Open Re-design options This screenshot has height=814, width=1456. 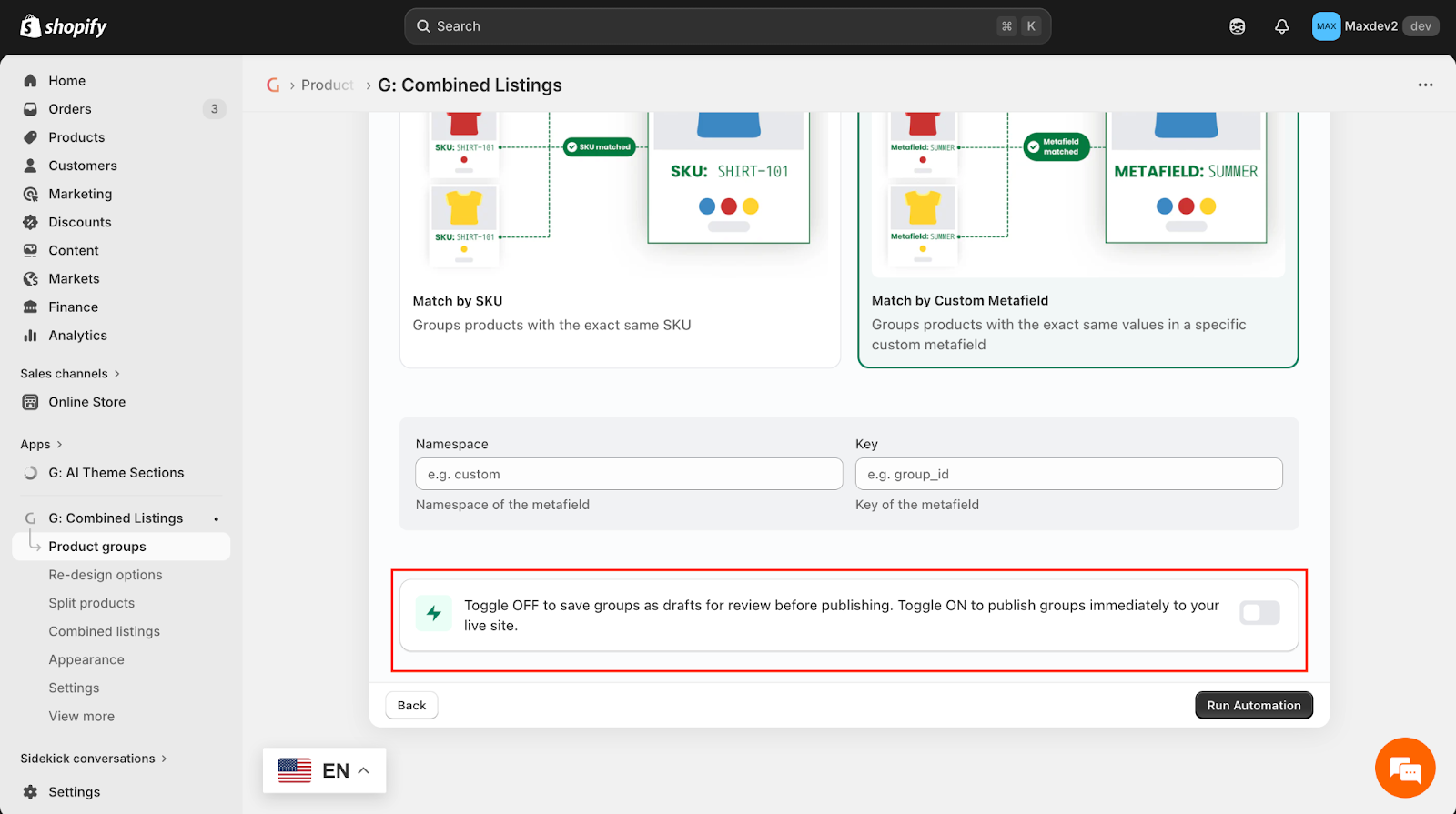[106, 575]
